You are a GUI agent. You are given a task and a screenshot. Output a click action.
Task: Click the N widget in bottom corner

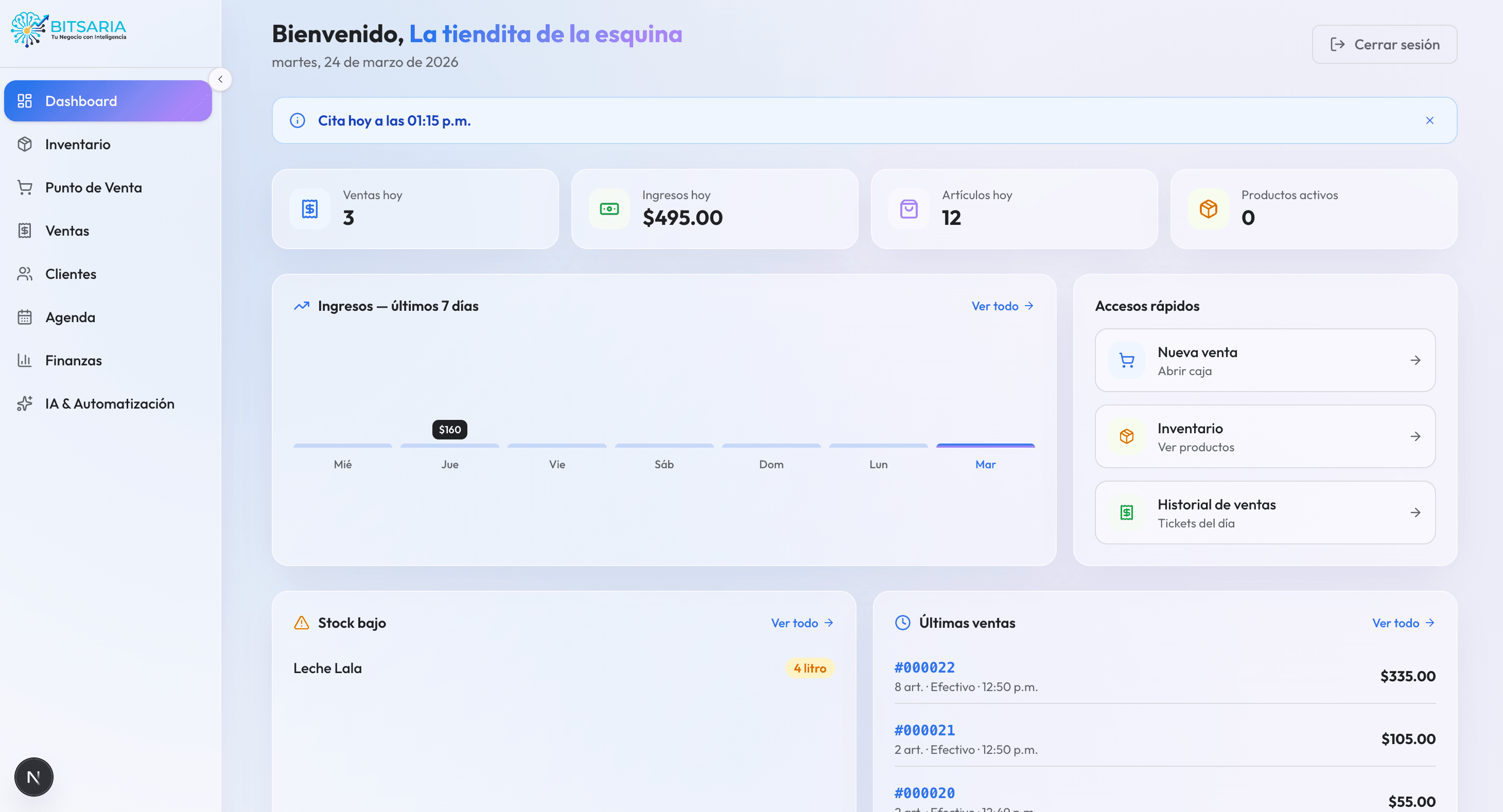coord(33,776)
